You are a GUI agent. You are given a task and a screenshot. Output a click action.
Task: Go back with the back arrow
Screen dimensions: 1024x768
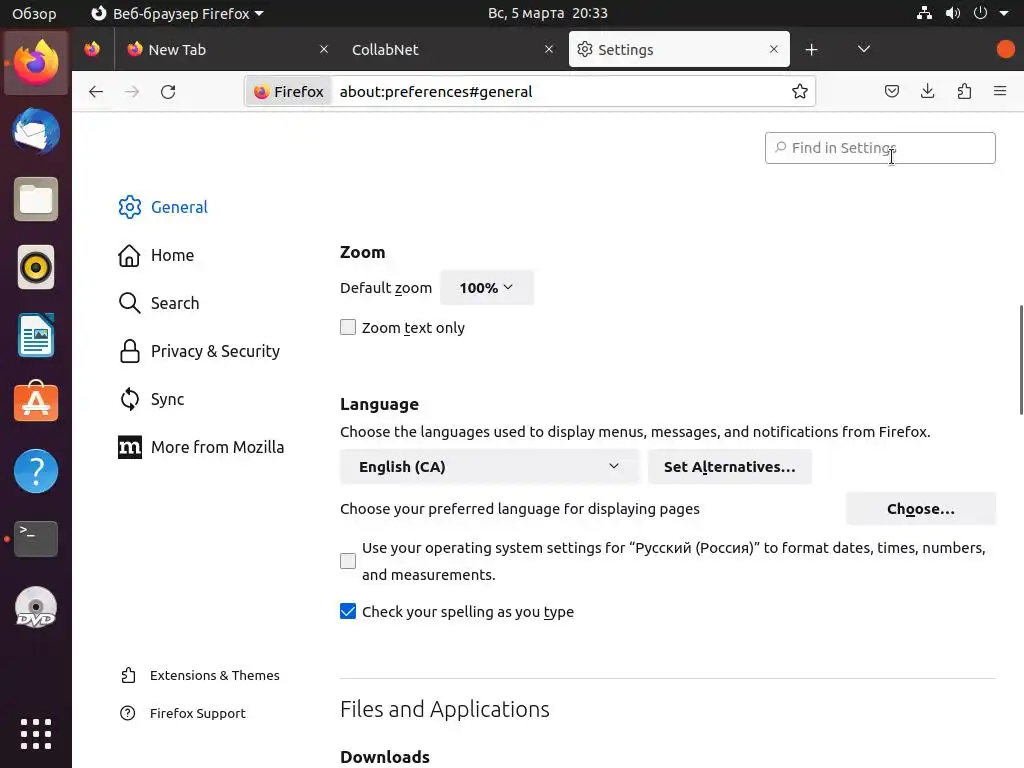(x=96, y=91)
